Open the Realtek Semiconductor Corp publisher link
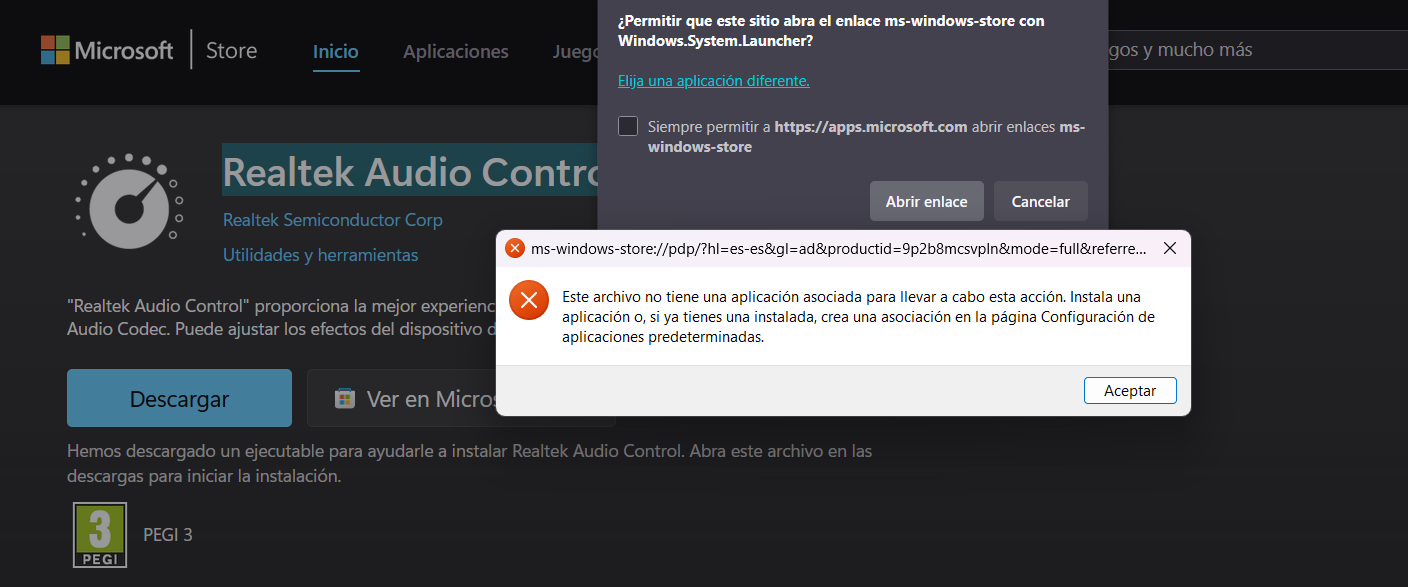Viewport: 1408px width, 587px height. point(332,219)
